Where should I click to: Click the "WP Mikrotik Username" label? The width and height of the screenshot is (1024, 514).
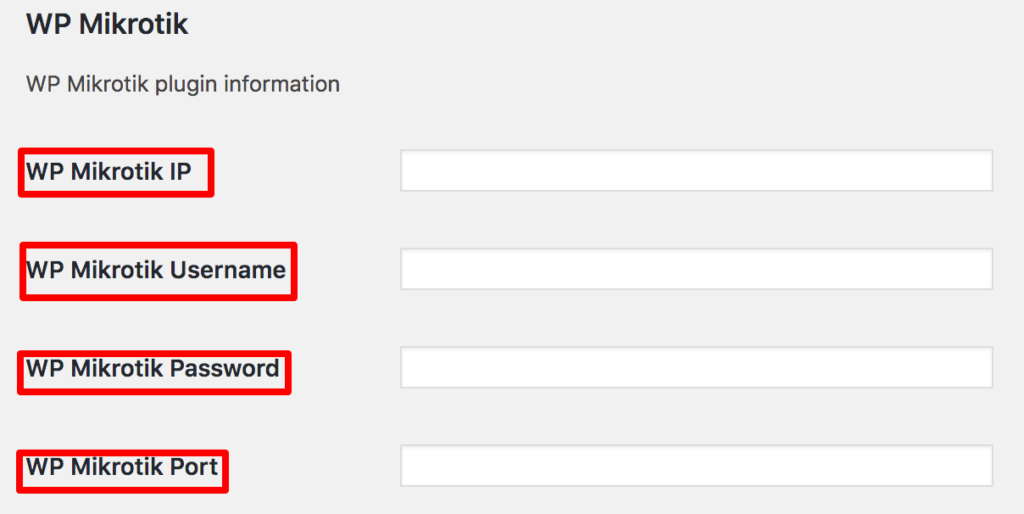click(156, 270)
